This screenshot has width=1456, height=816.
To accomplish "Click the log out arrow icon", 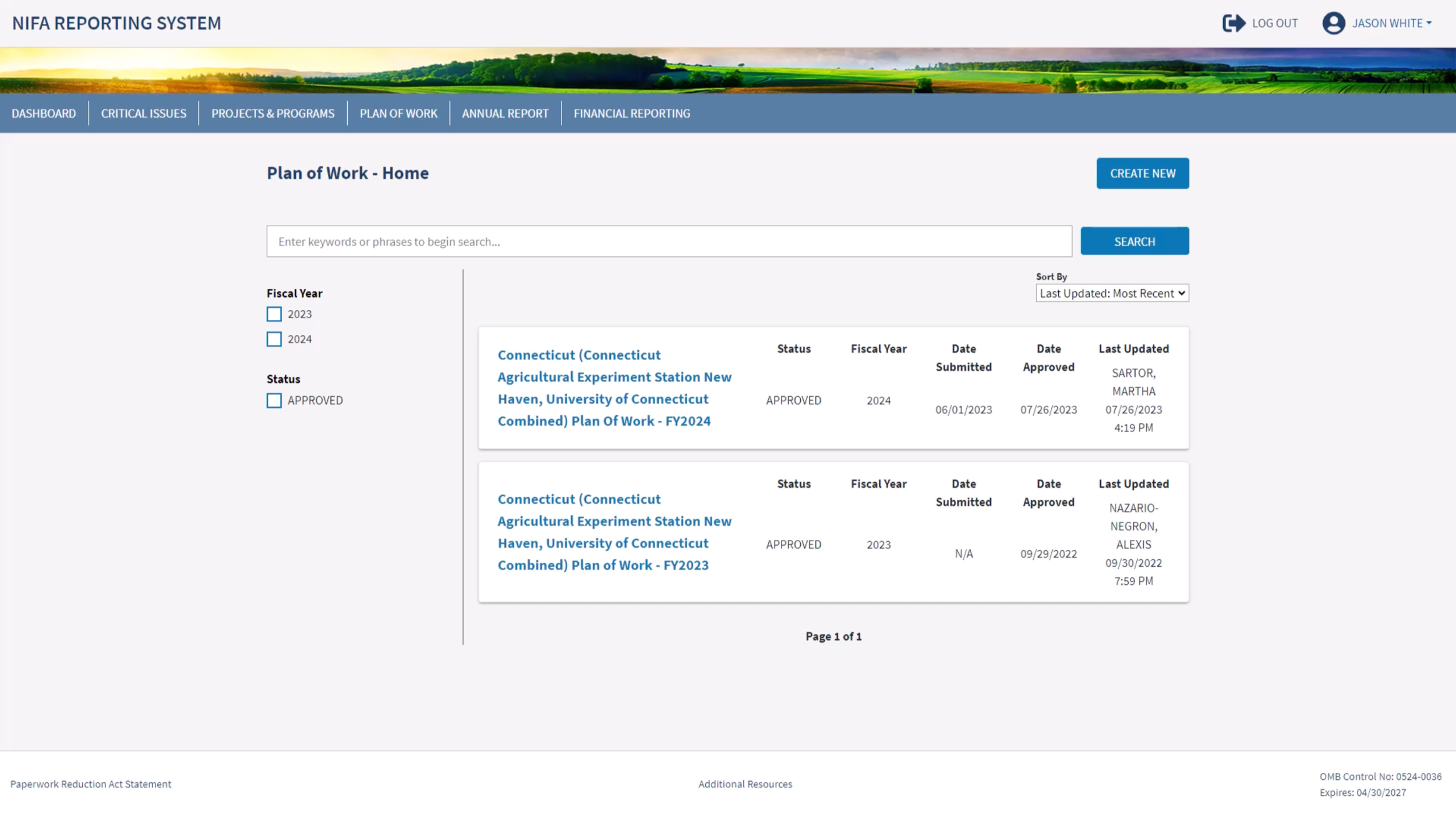I will click(x=1233, y=23).
